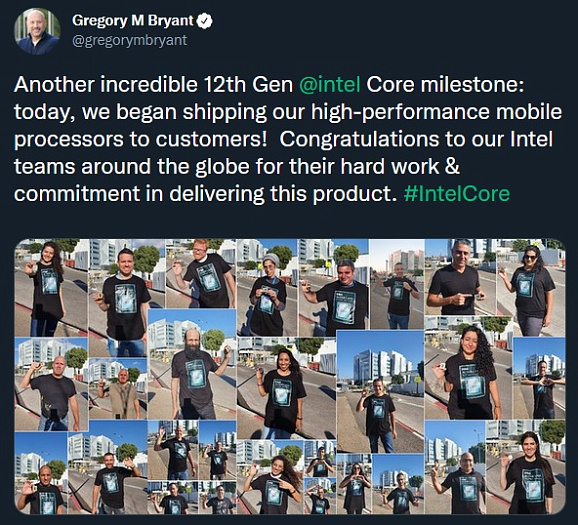View photo of woman wearing gray head covering
Viewport: 578px width, 525px height.
[267, 288]
